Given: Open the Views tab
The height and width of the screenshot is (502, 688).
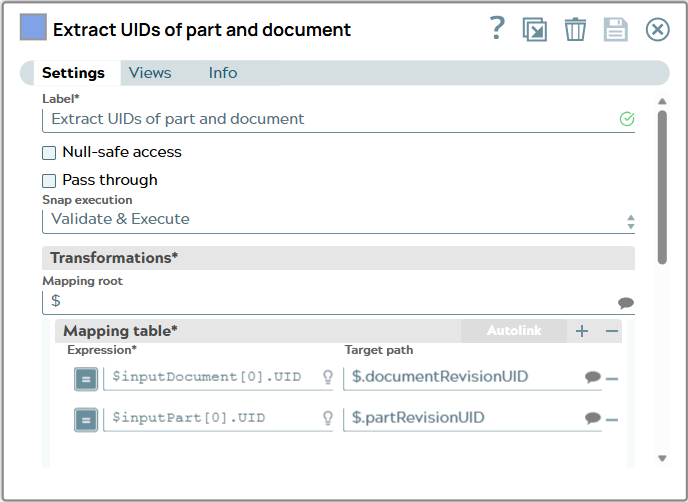Looking at the screenshot, I should tap(150, 73).
